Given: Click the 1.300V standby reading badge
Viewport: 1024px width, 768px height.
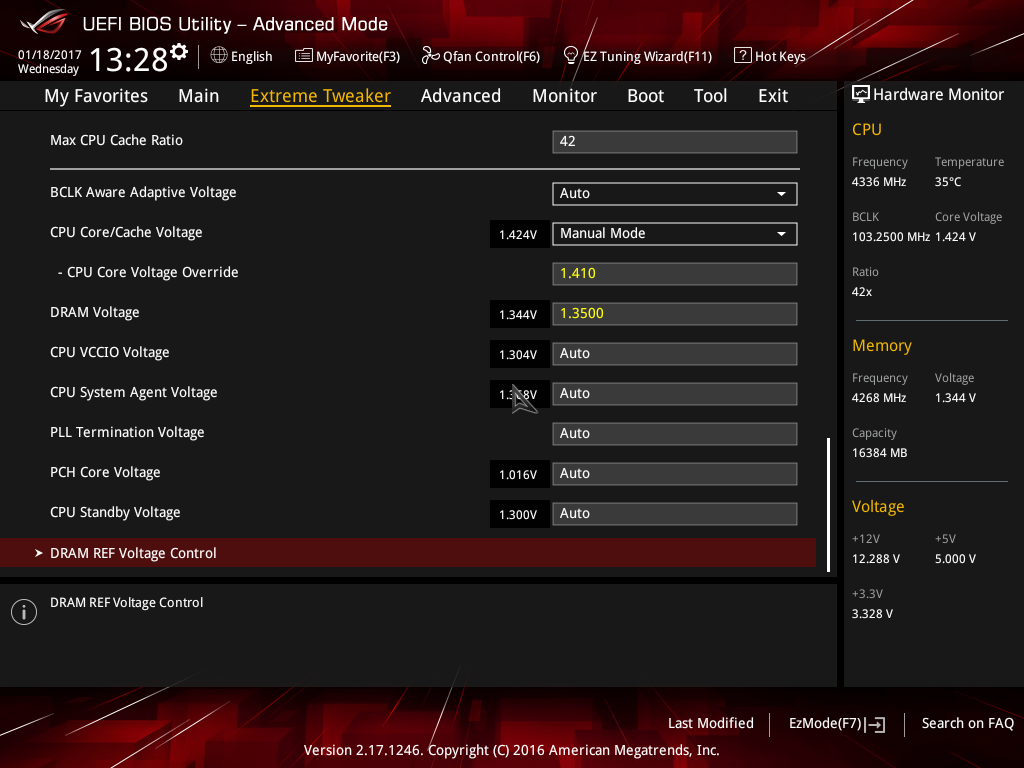Looking at the screenshot, I should coord(519,515).
